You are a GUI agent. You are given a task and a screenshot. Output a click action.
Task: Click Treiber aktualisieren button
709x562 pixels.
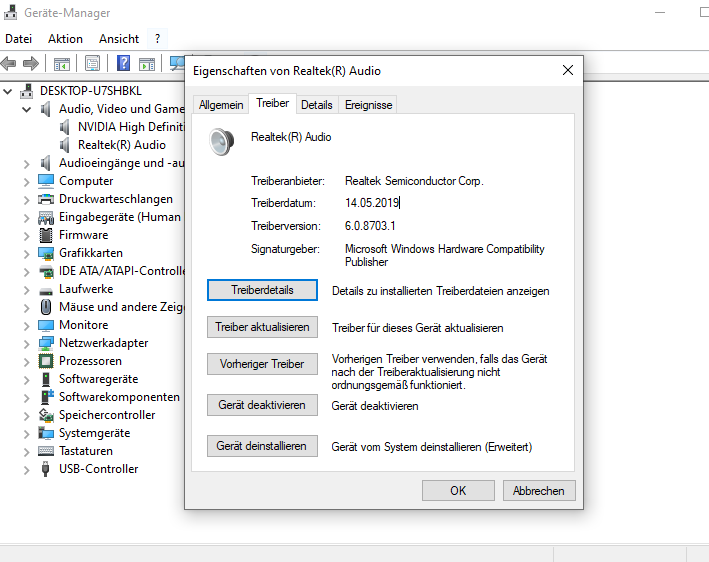tap(262, 327)
